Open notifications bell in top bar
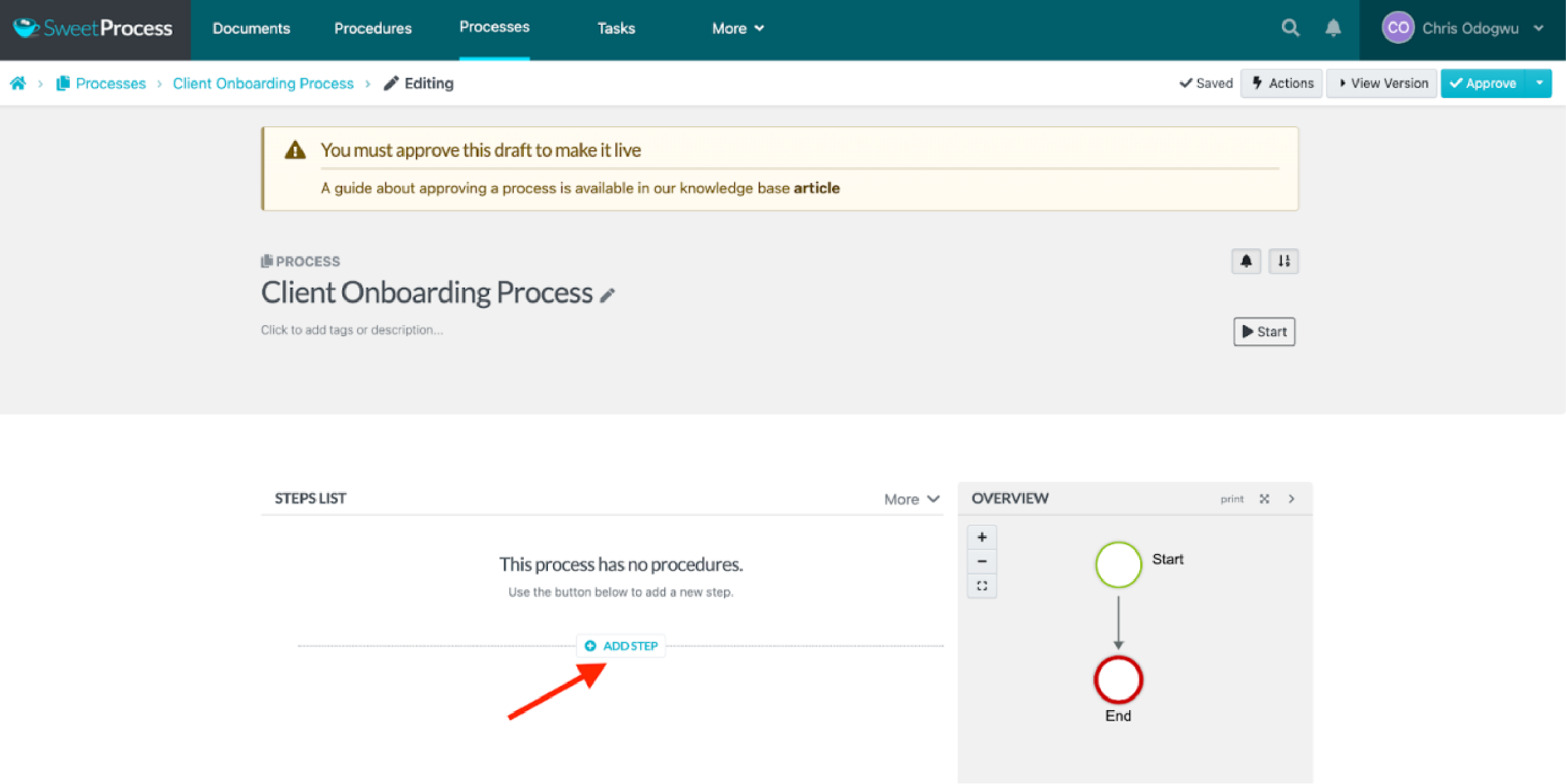 1333,28
